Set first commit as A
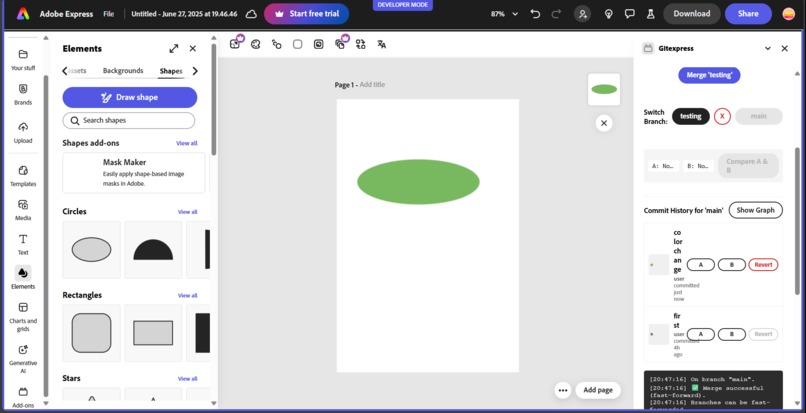Viewport: 806px width, 413px height. [x=700, y=334]
